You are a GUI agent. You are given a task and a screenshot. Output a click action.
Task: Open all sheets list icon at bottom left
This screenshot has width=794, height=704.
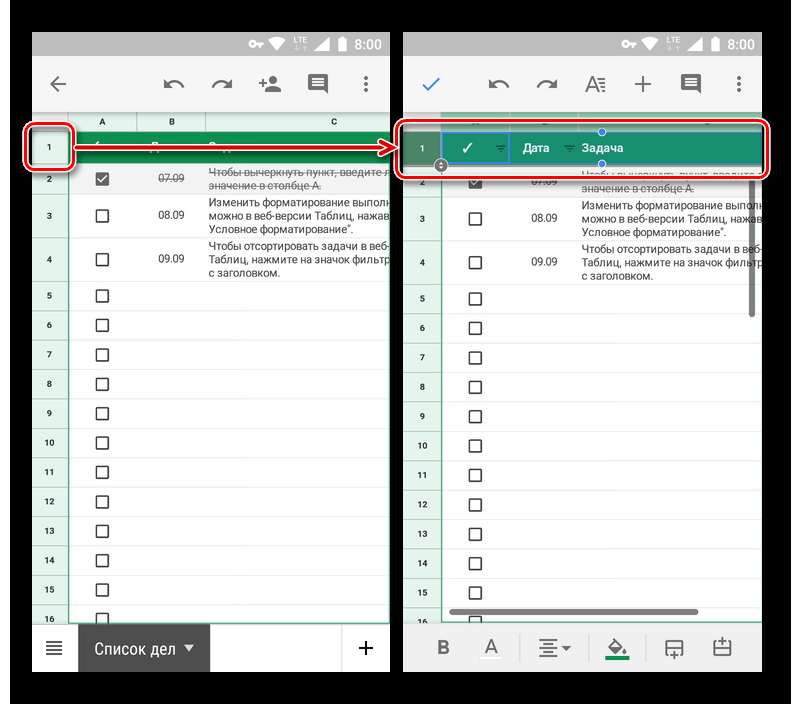tap(54, 648)
